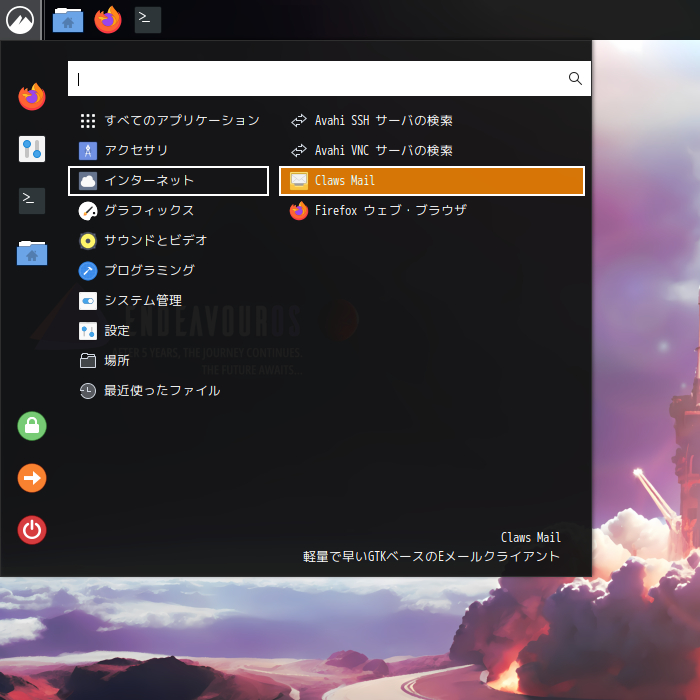Open the プログラミング category
700x700 pixels.
[169, 271]
